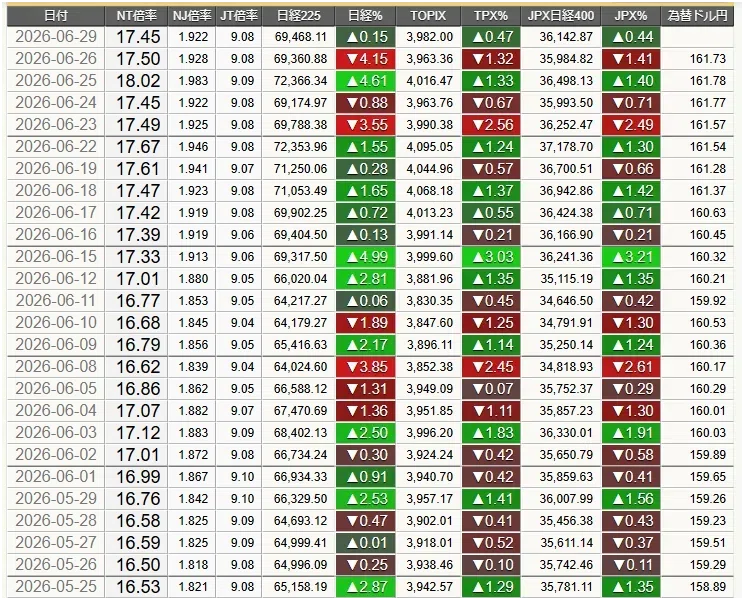Click the red ▼3.85 日経% cell
This screenshot has height=600, width=744.
pos(366,367)
